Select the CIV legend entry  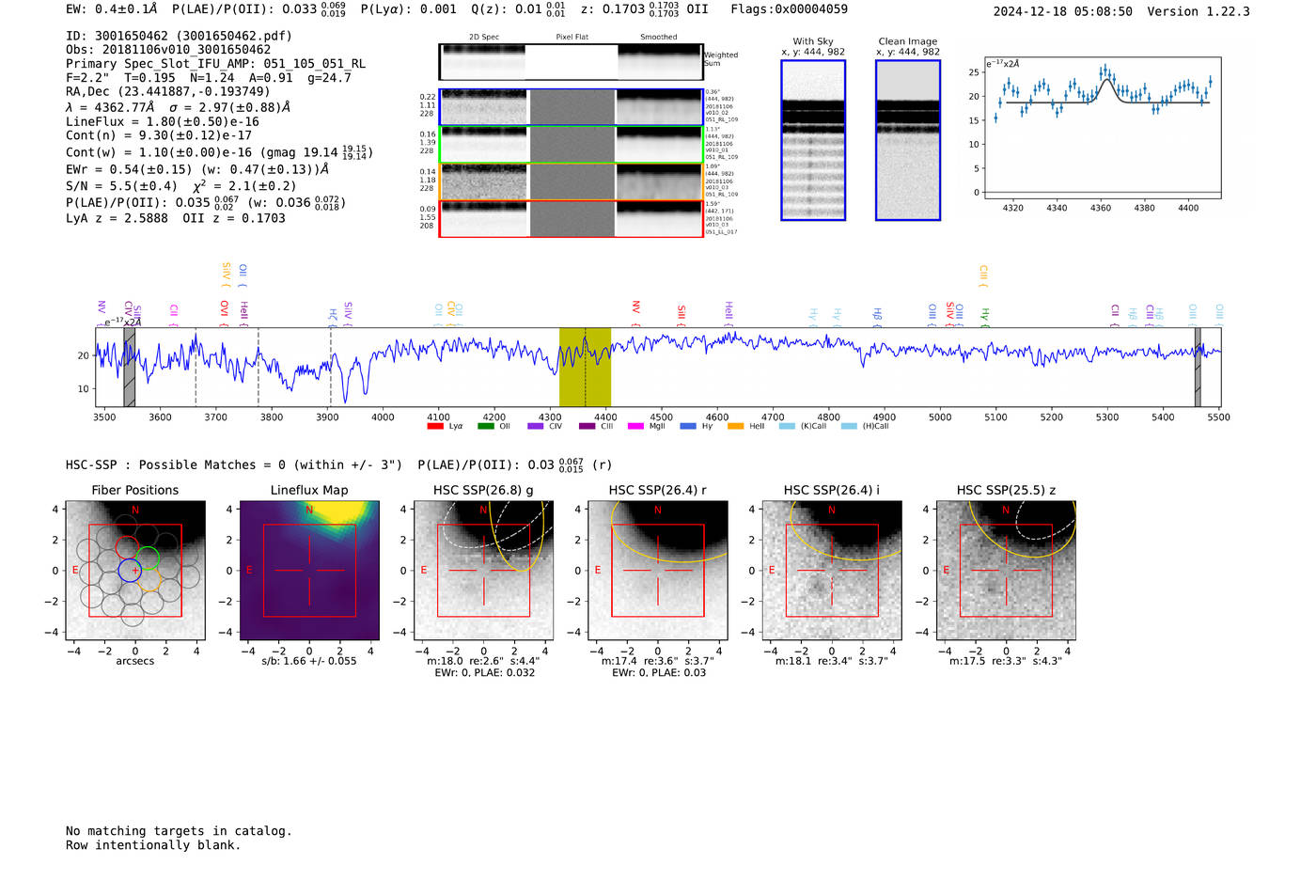tap(544, 426)
